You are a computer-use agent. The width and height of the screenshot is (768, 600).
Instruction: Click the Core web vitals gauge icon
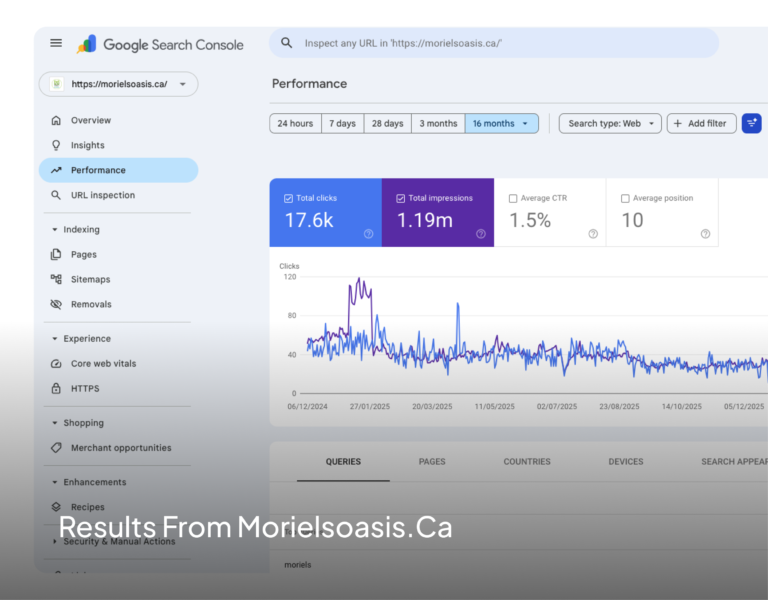click(x=56, y=363)
